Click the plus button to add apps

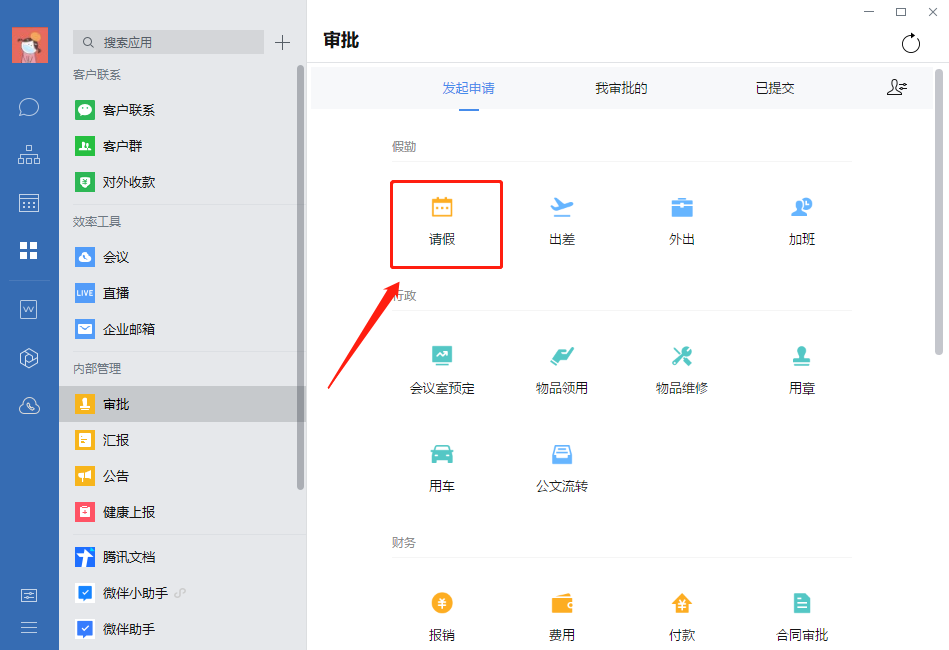pos(282,42)
